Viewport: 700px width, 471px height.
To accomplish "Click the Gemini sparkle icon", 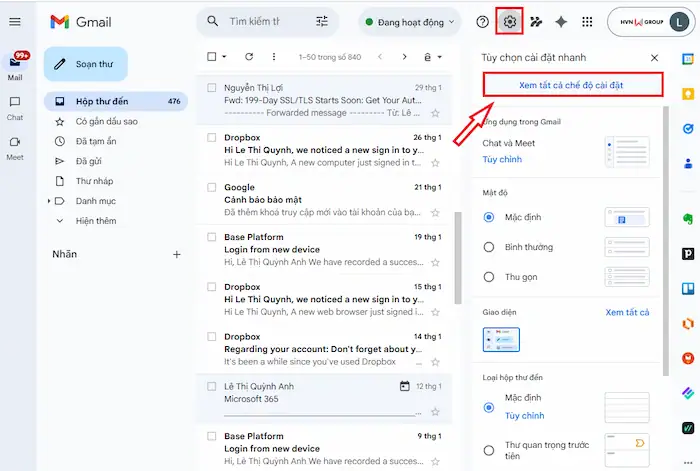I will pos(561,21).
